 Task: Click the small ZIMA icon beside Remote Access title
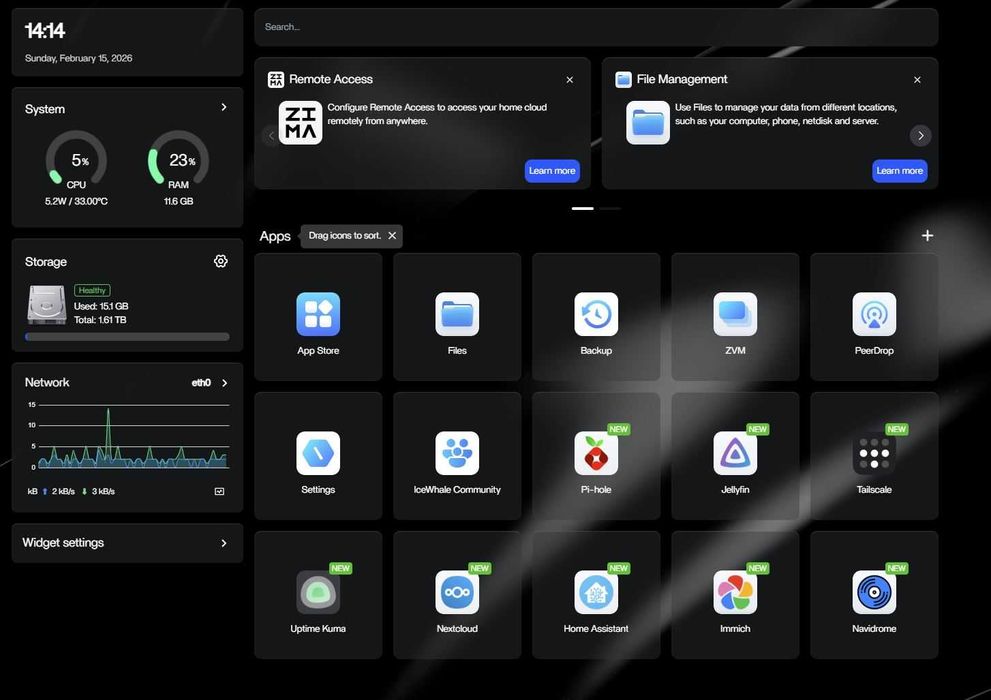(276, 79)
